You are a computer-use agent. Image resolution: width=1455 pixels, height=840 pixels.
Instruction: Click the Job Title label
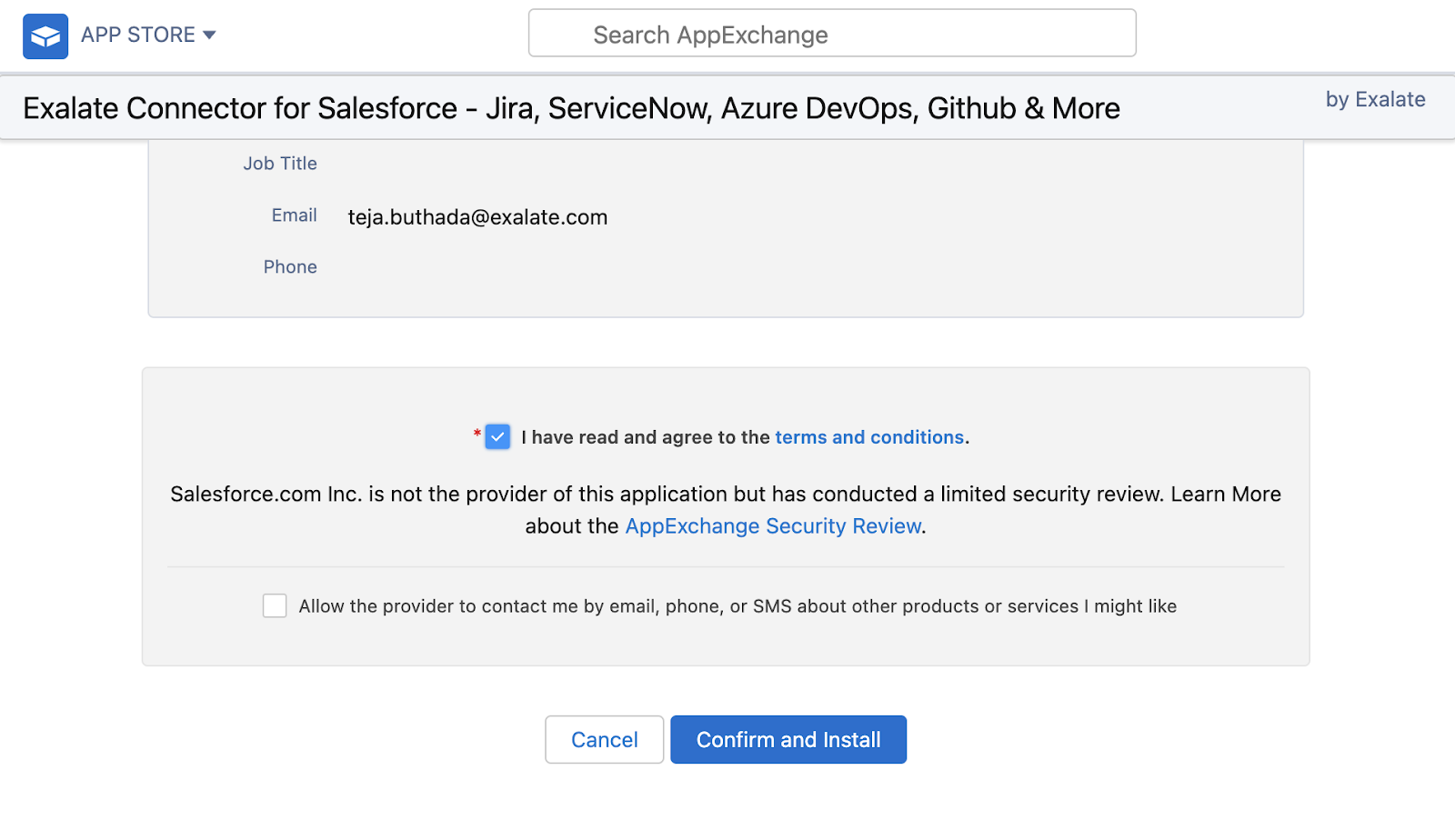(280, 164)
